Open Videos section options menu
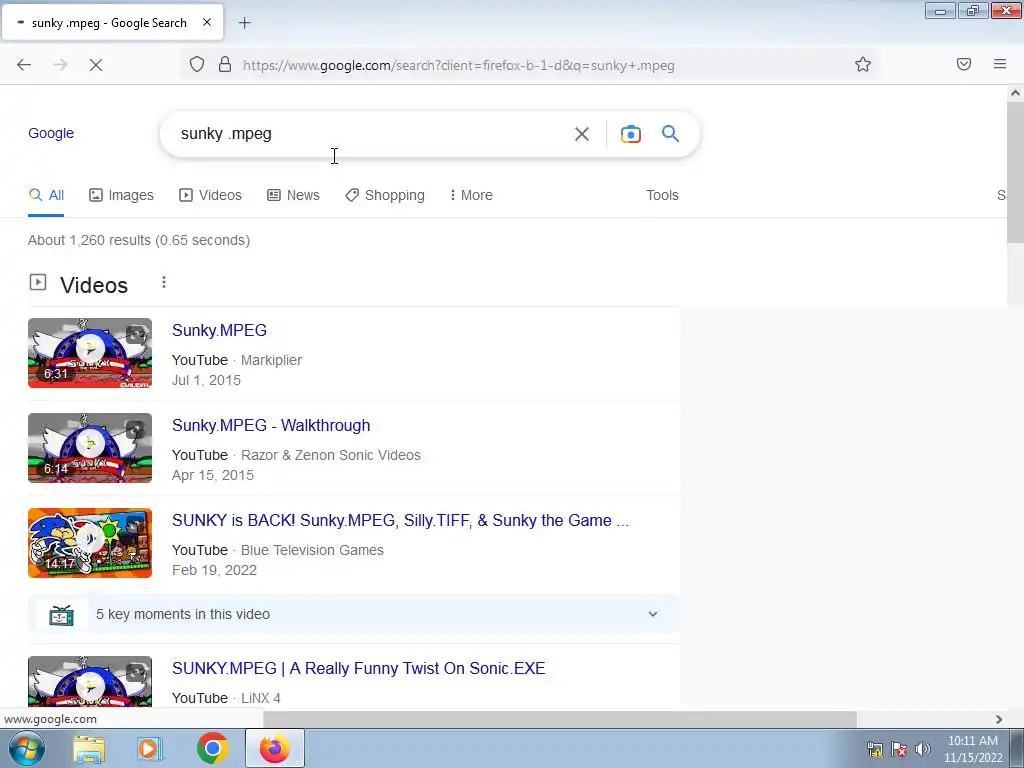1024x768 pixels. [x=164, y=282]
